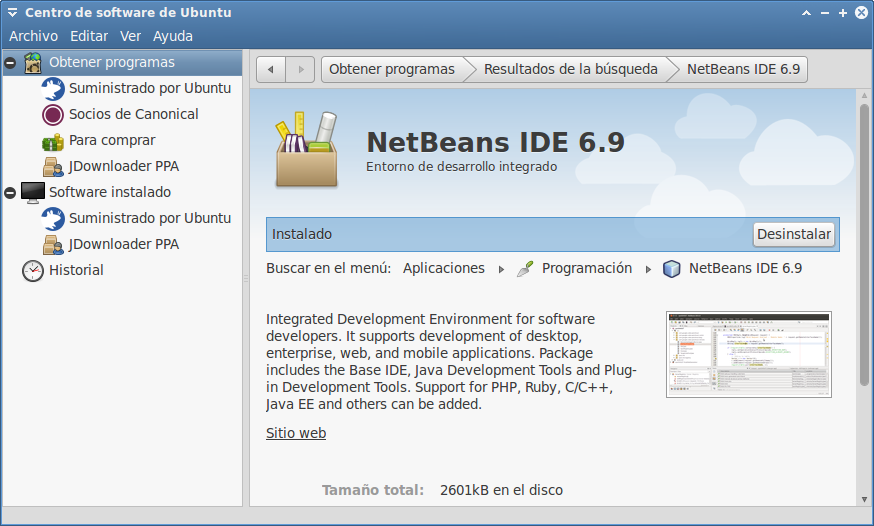This screenshot has width=874, height=526.
Task: Select Socios de Canonical
Action: [x=134, y=114]
